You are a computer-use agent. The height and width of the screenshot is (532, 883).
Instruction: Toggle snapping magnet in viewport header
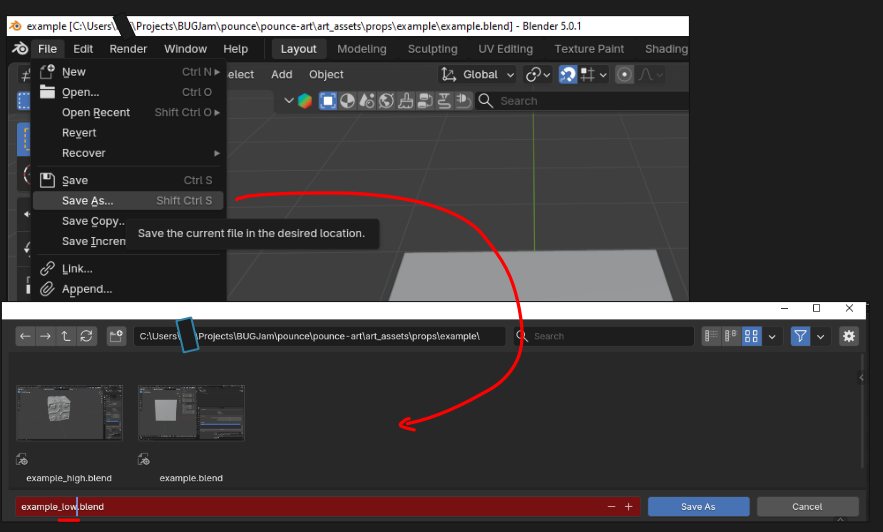(x=567, y=74)
